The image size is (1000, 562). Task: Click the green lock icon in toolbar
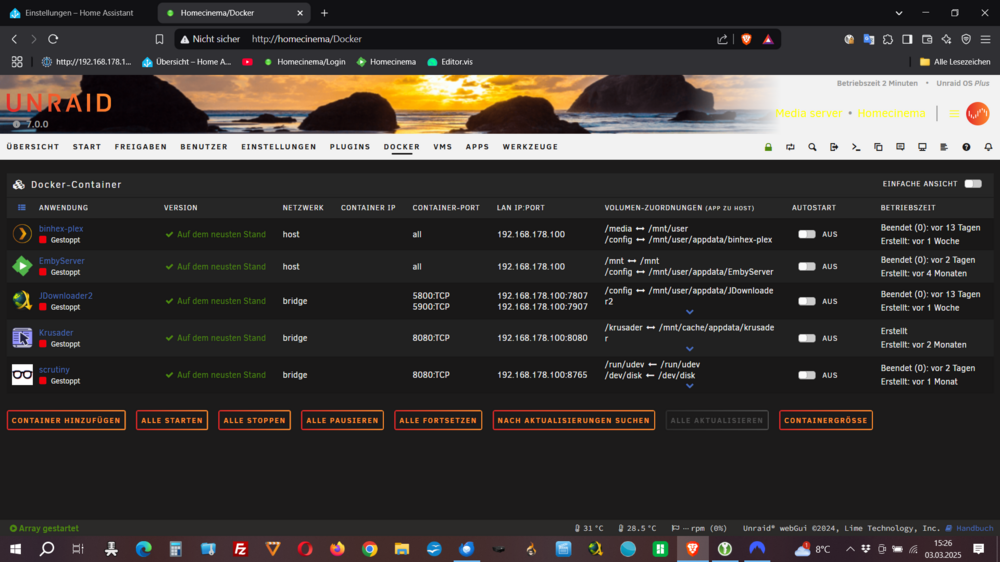[x=768, y=147]
